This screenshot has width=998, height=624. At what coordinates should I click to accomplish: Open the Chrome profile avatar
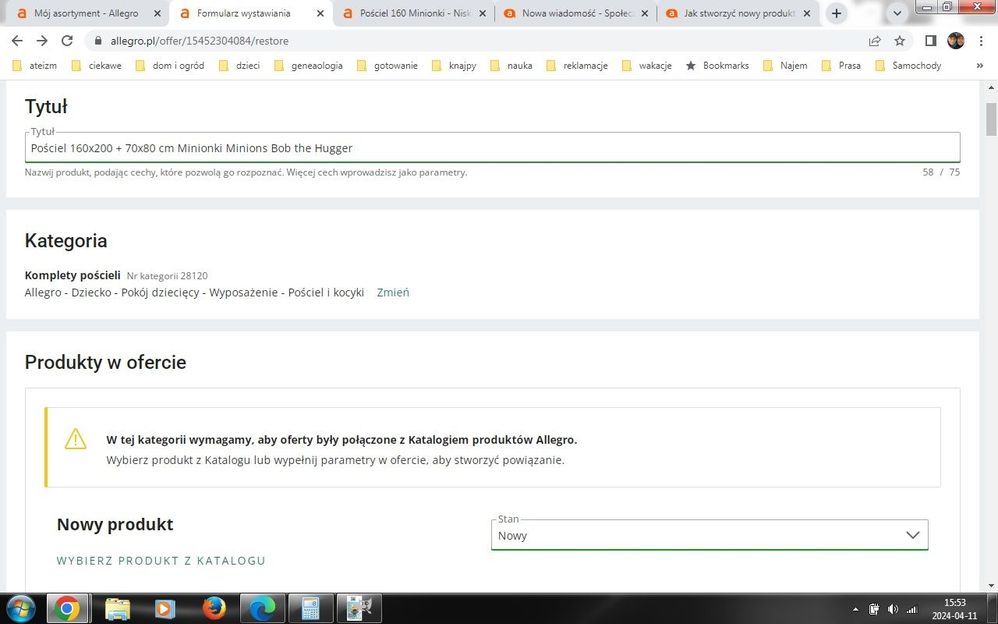coord(955,41)
